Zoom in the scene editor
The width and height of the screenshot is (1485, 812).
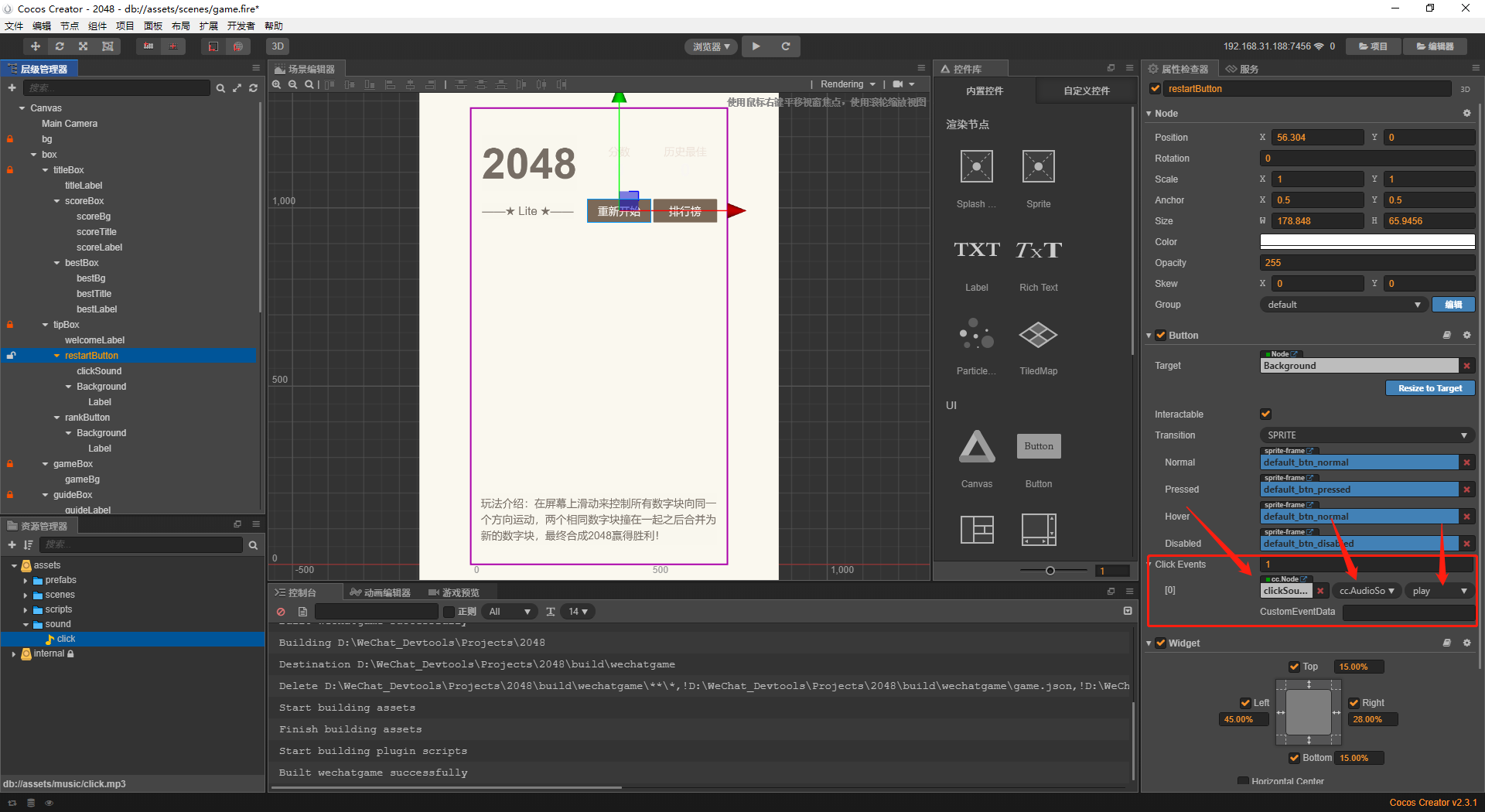(x=276, y=84)
